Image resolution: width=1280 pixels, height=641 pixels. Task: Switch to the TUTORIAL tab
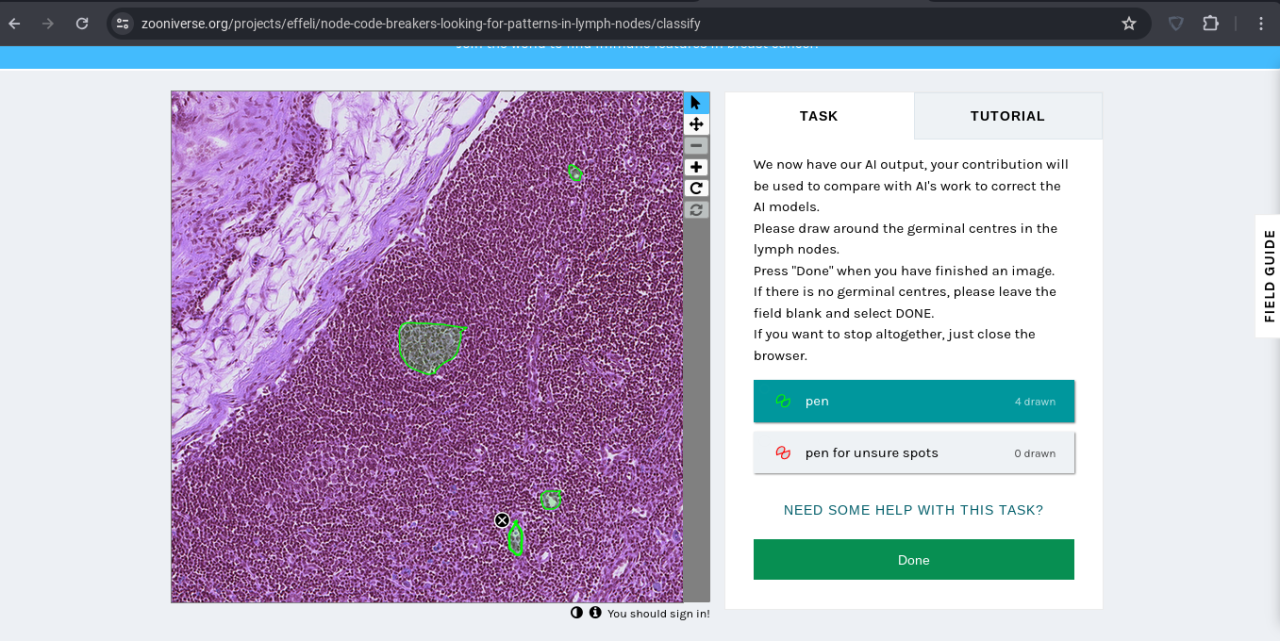coord(1008,116)
